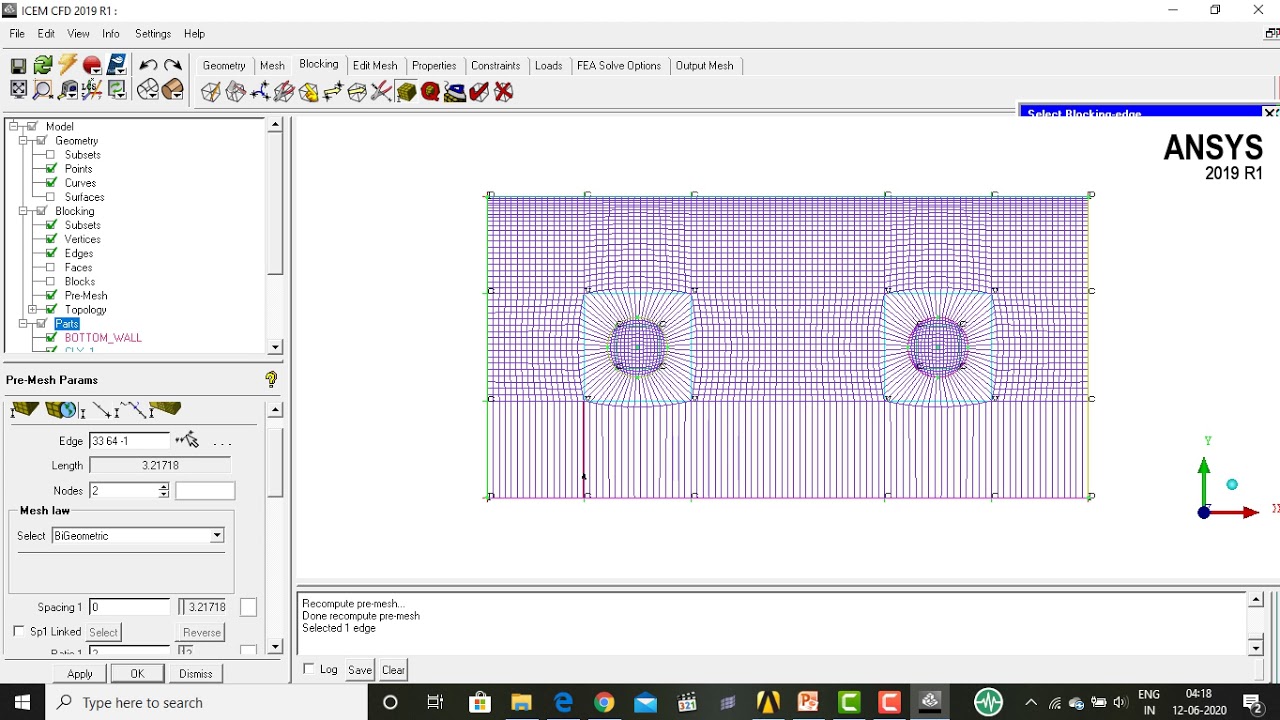Click the Pre-Mesh Smooth icon
Viewport: 1280px width, 720px height.
tap(455, 92)
